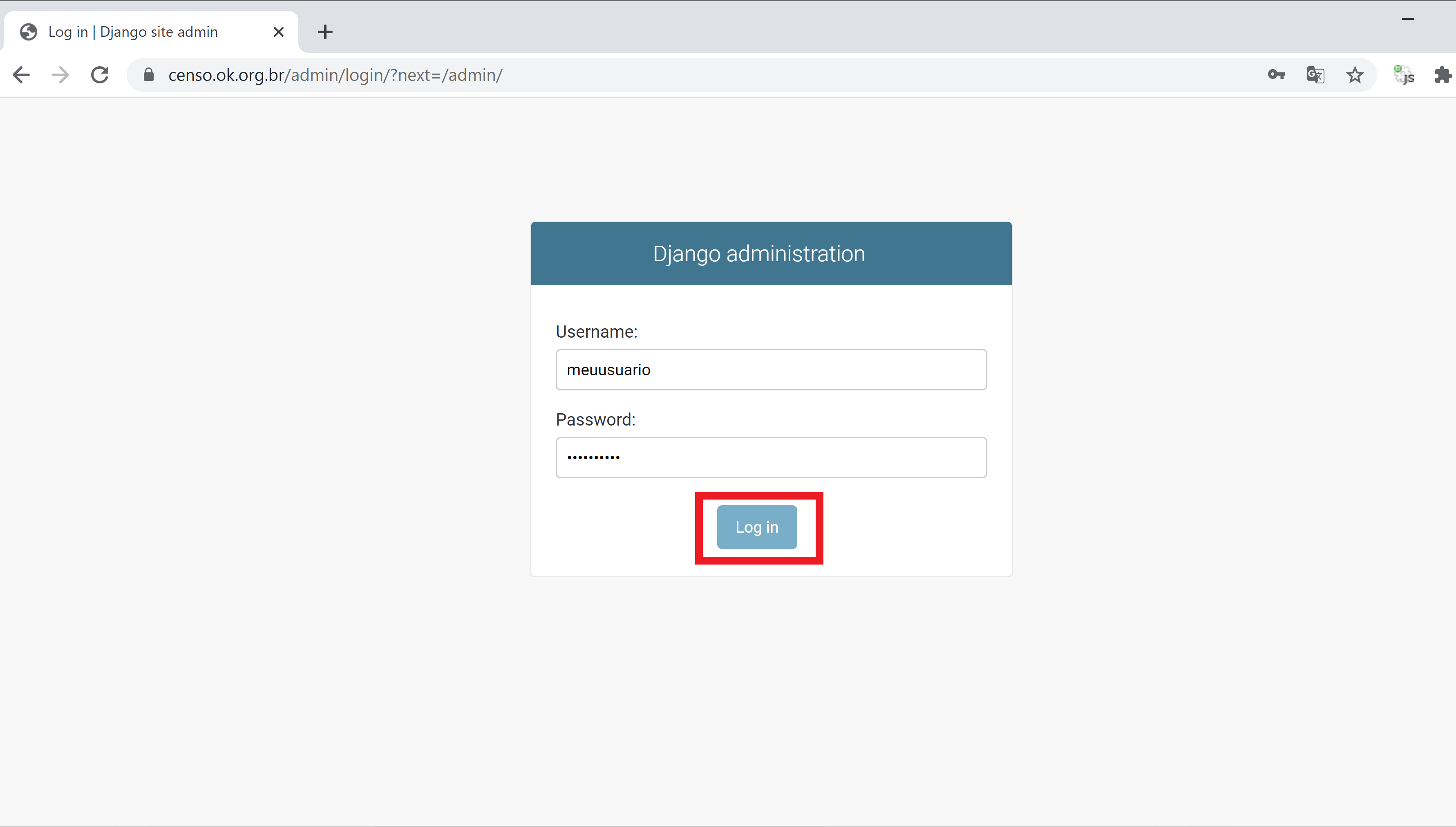This screenshot has width=1456, height=827.
Task: Click the Password: label
Action: click(595, 420)
